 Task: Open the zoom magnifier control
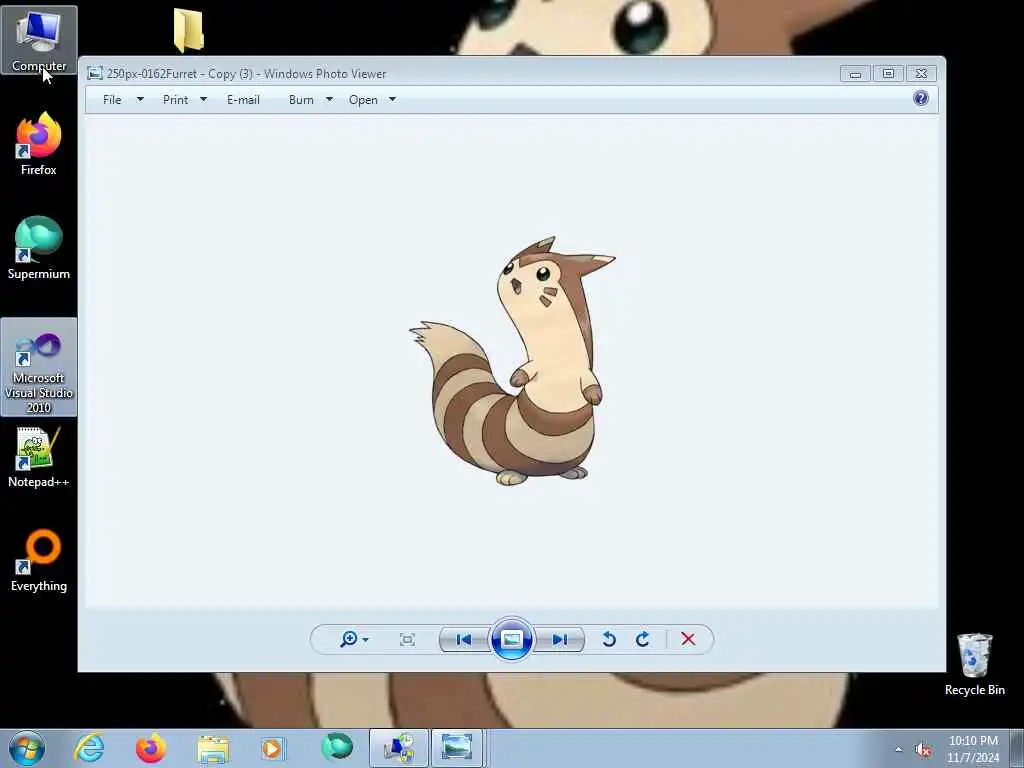click(349, 639)
